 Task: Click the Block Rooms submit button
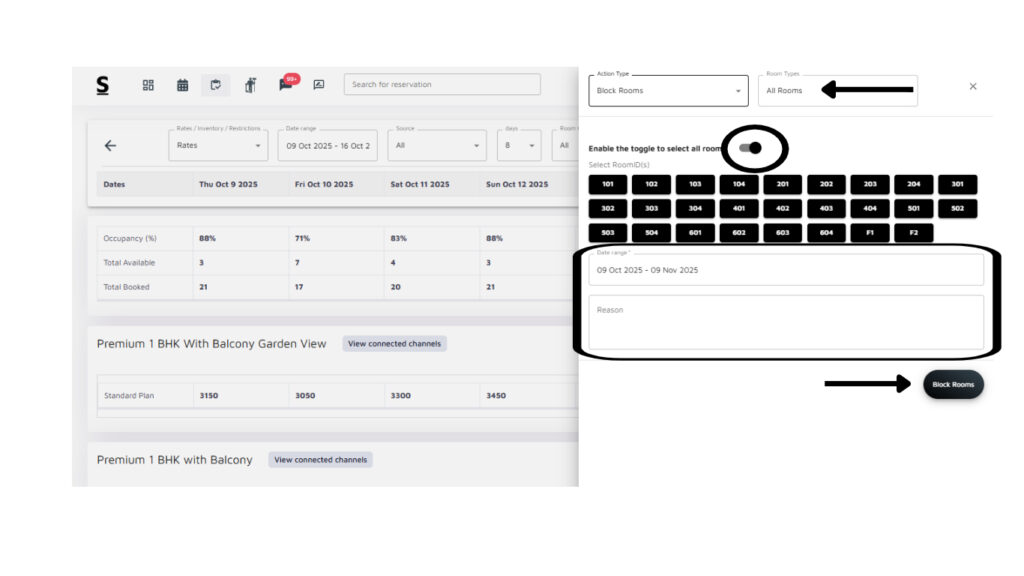[953, 385]
